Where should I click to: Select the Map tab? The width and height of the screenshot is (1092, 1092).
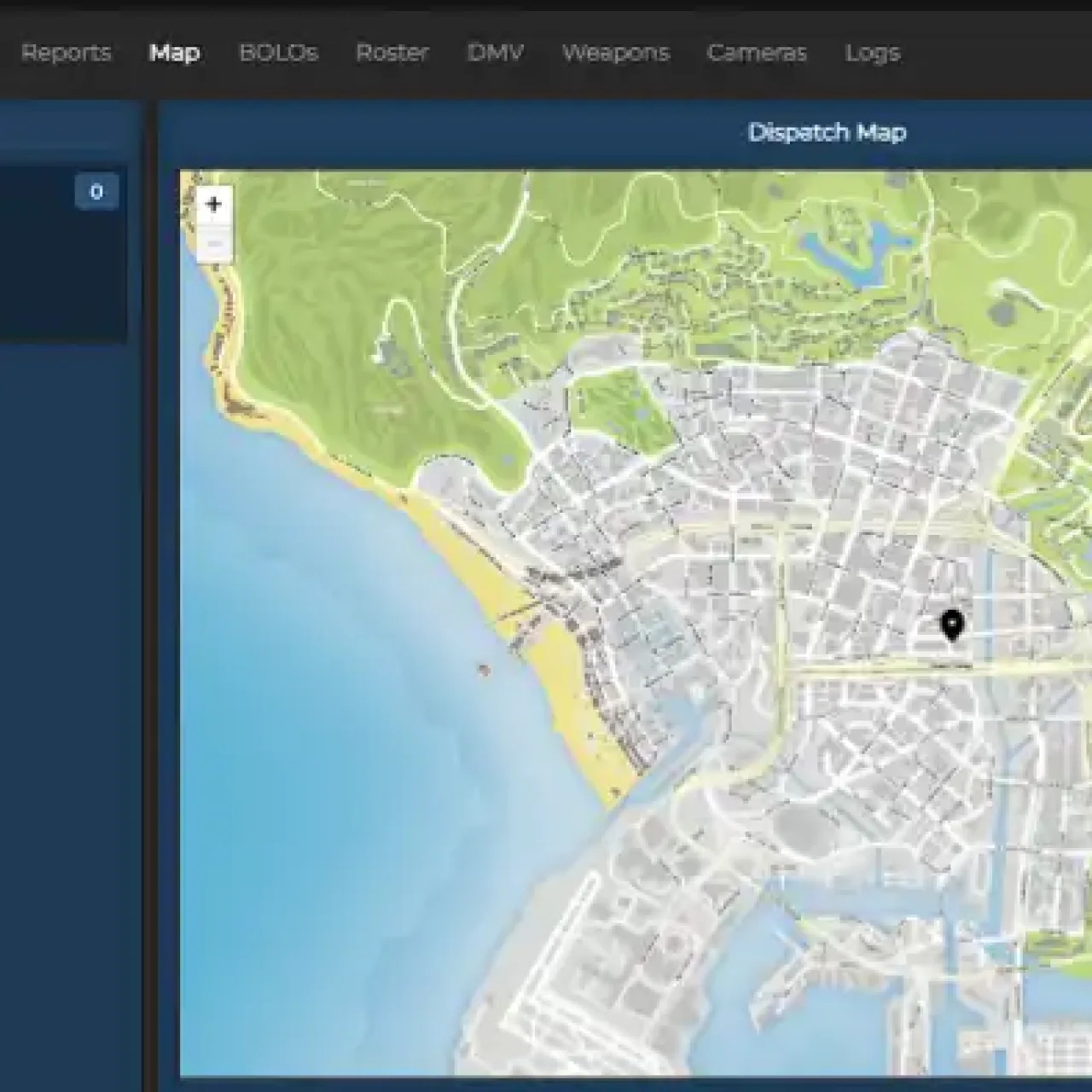coord(175,53)
